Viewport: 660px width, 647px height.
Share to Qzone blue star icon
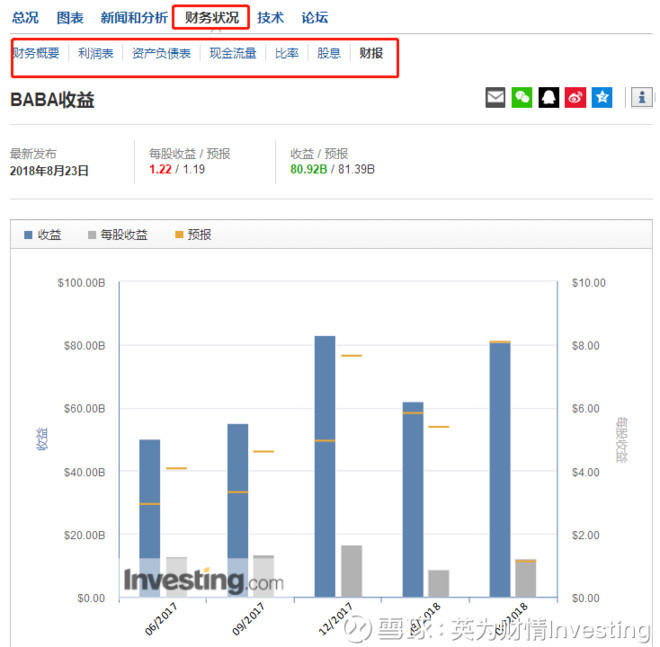pyautogui.click(x=602, y=97)
